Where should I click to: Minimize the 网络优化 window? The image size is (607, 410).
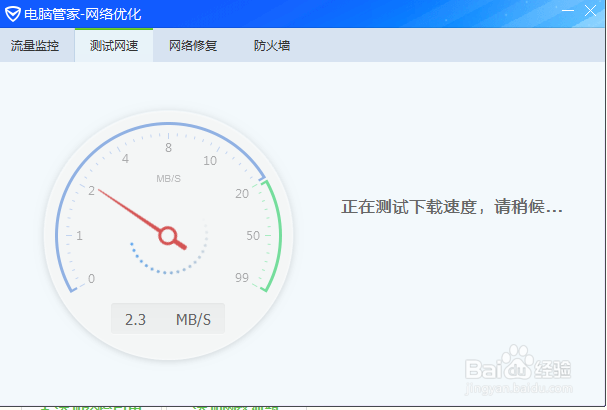[x=568, y=10]
